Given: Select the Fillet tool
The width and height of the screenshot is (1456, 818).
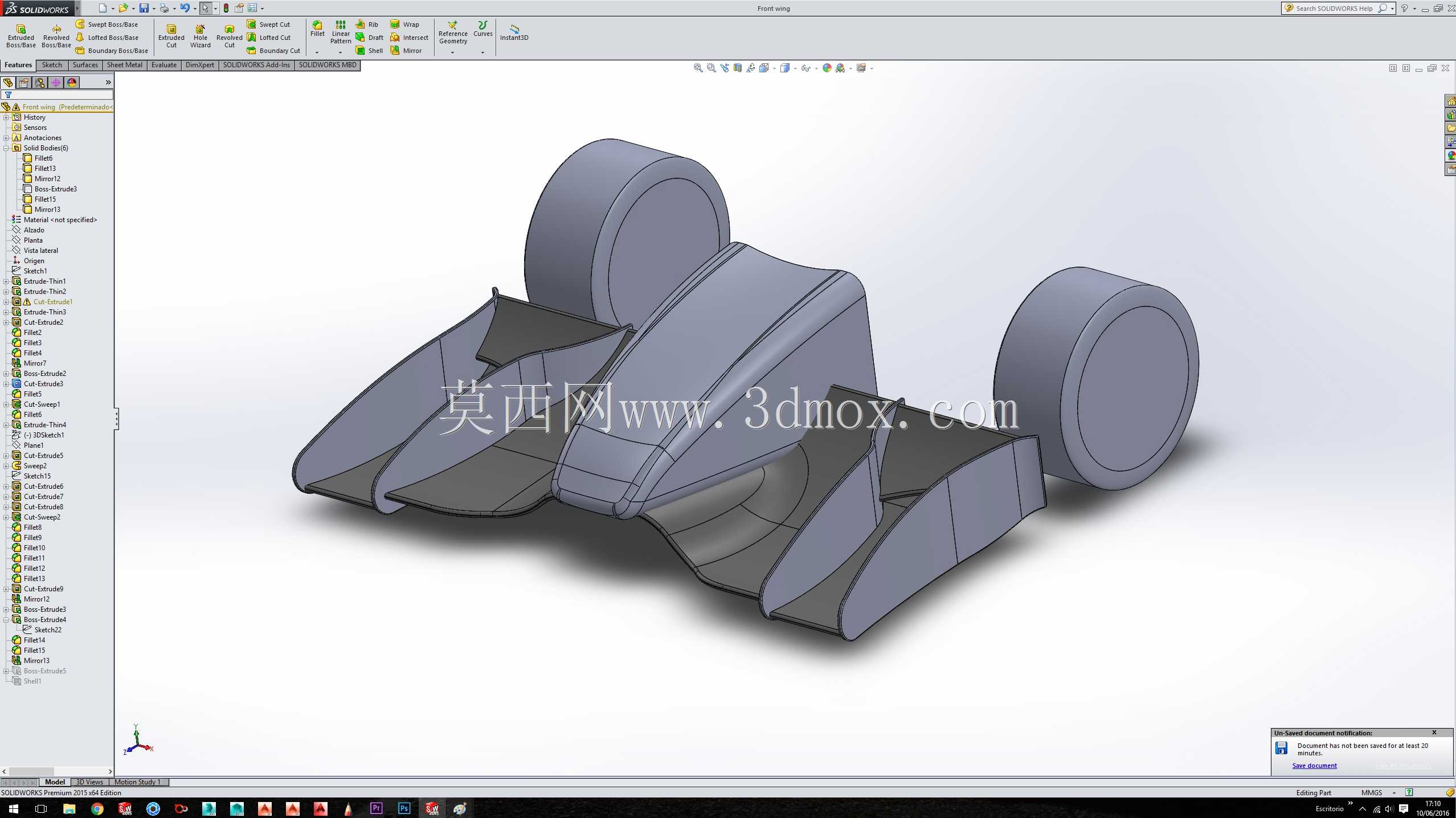Looking at the screenshot, I should tap(317, 28).
